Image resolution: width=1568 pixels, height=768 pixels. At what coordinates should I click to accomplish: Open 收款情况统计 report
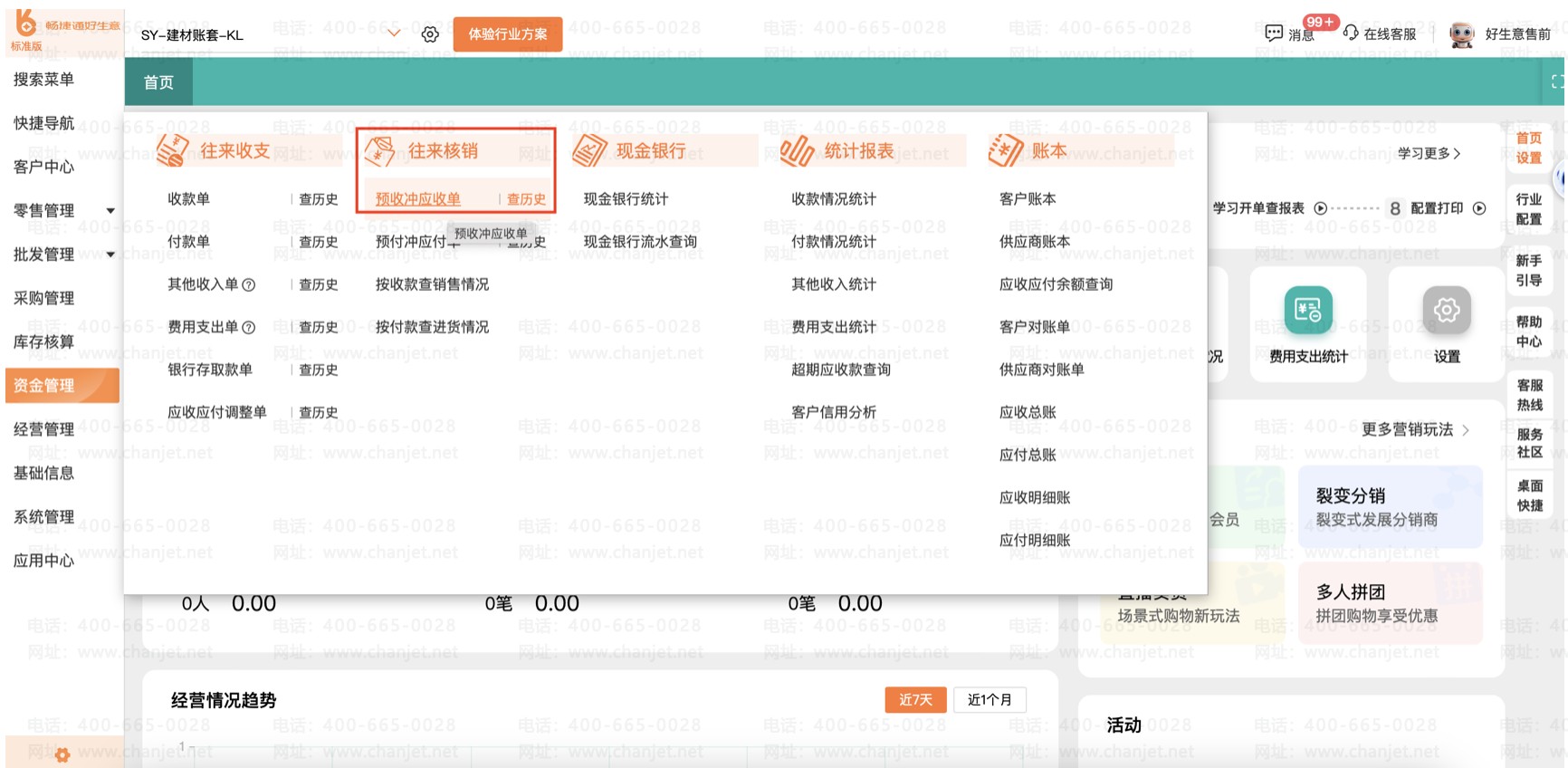point(834,199)
